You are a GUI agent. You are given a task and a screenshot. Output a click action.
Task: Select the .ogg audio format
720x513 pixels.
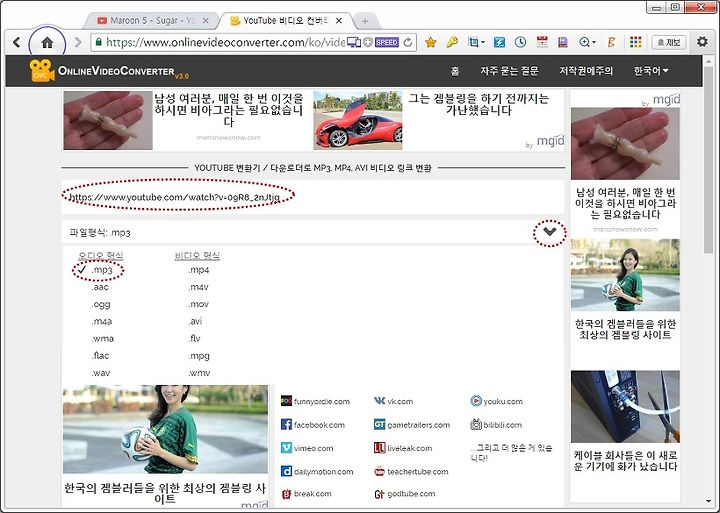click(101, 304)
